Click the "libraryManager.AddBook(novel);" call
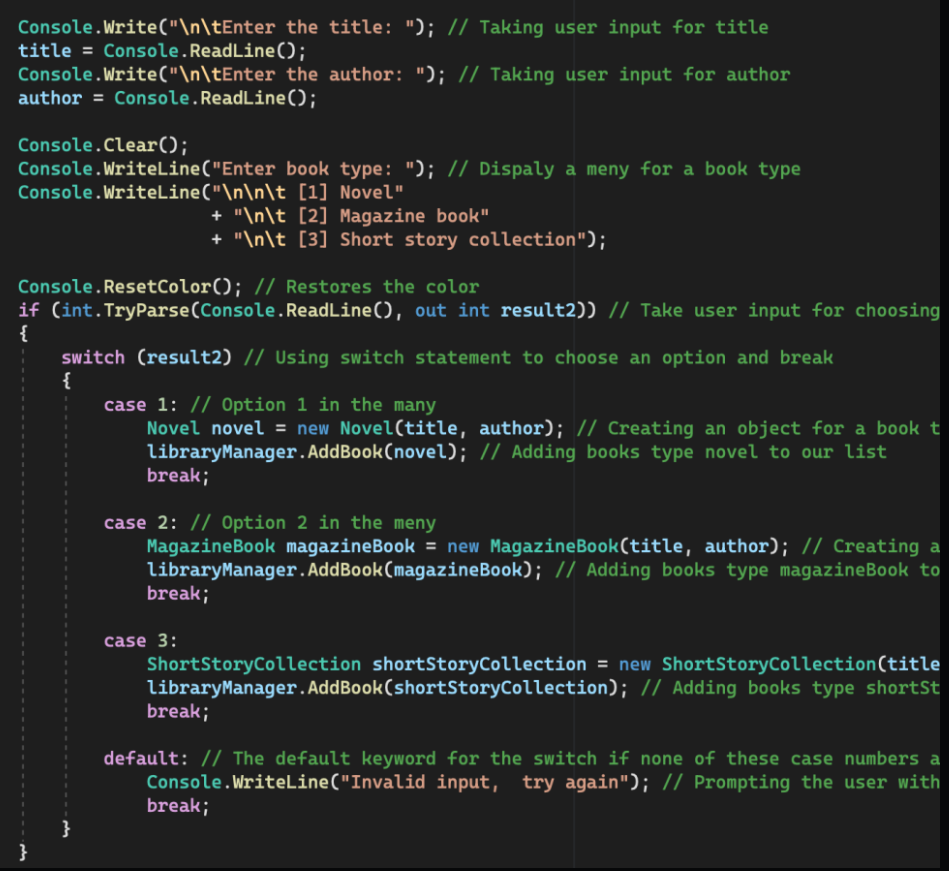 (307, 452)
